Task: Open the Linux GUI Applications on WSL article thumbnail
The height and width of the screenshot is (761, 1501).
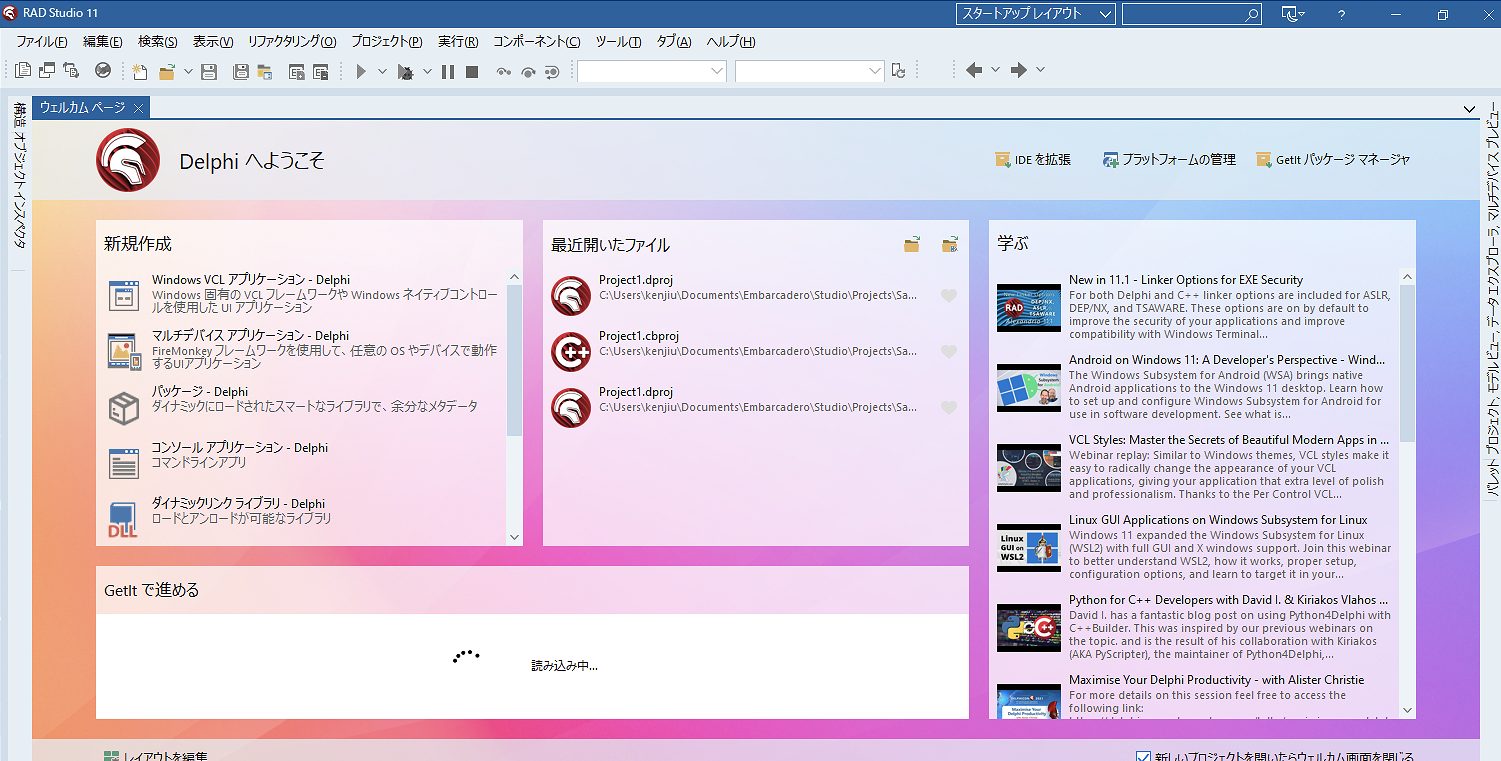Action: pos(1029,548)
